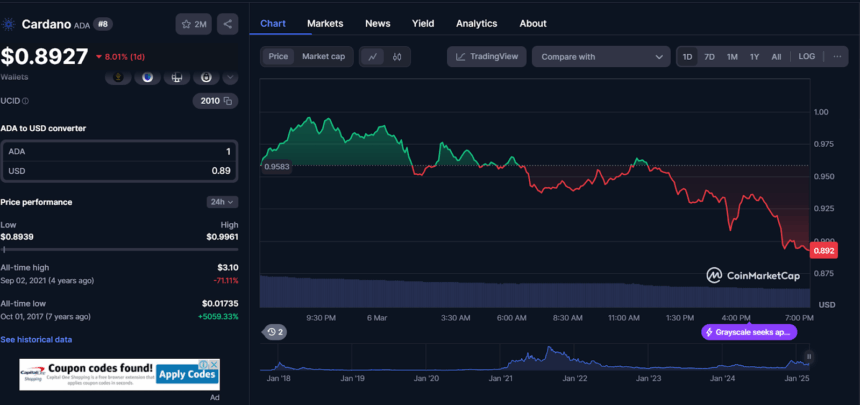Open the 24h price performance dropdown
The height and width of the screenshot is (405, 860).
[x=222, y=202]
